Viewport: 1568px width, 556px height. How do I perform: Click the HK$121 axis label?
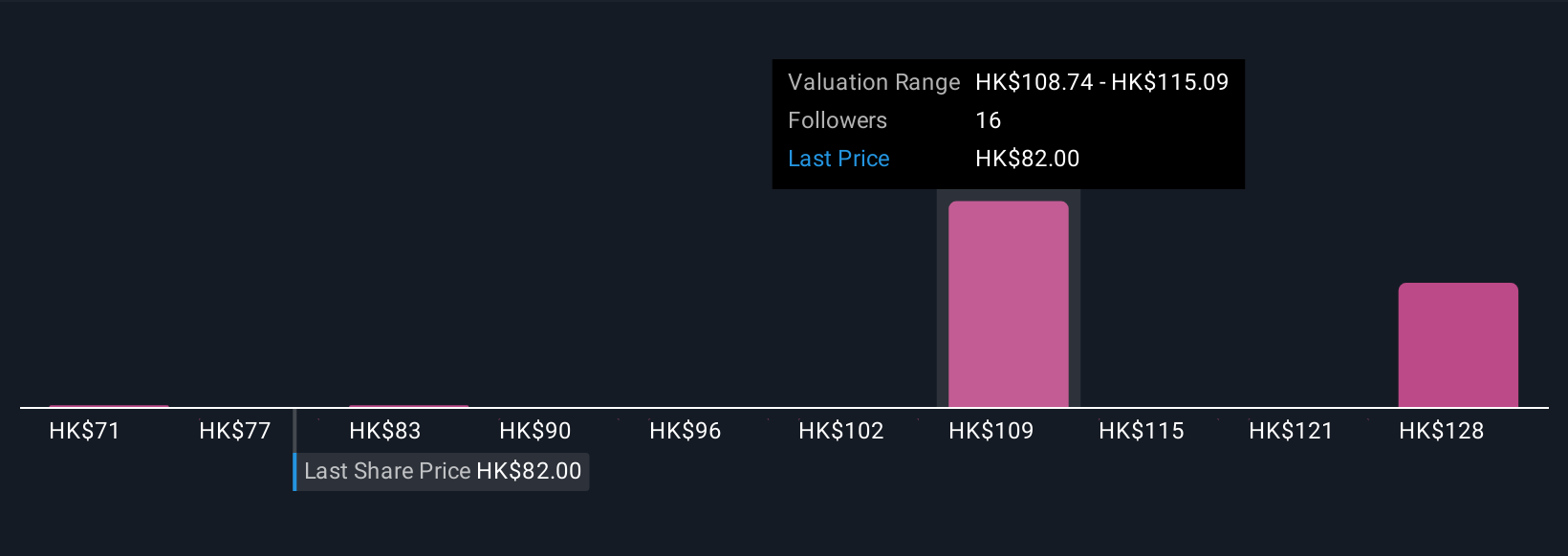pos(1292,431)
